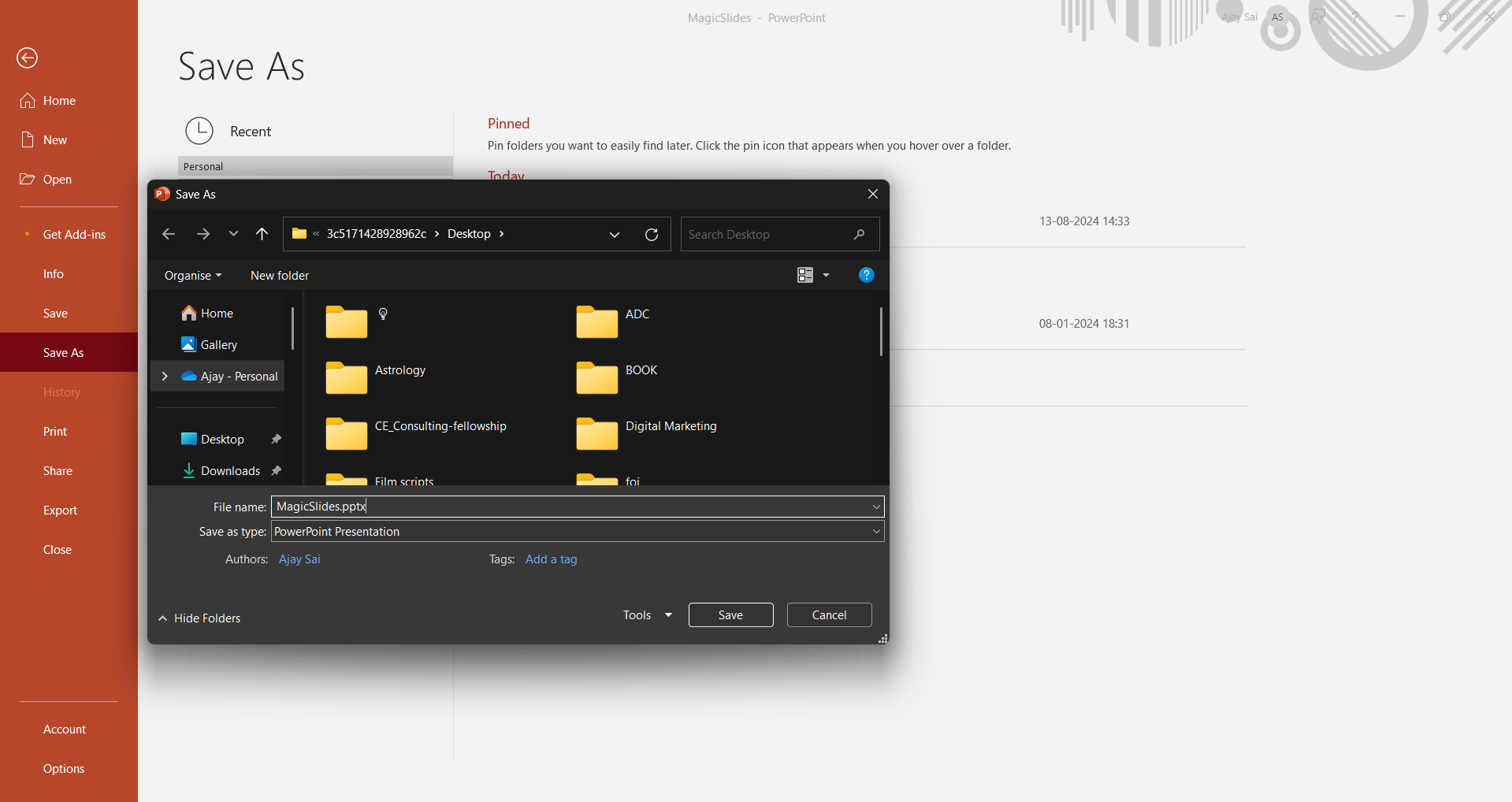
Task: Collapse the pane with Hide Folders
Action: pyautogui.click(x=199, y=618)
